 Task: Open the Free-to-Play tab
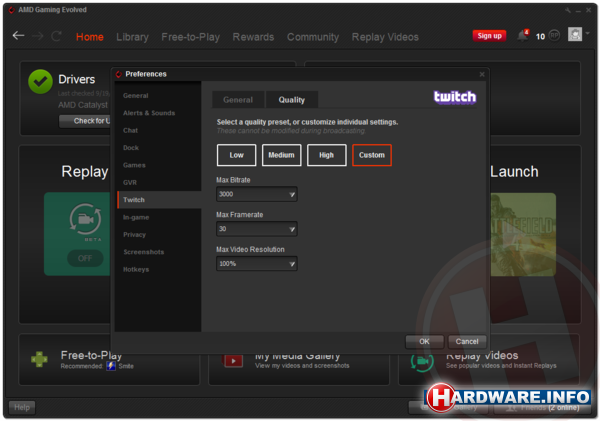pyautogui.click(x=191, y=37)
